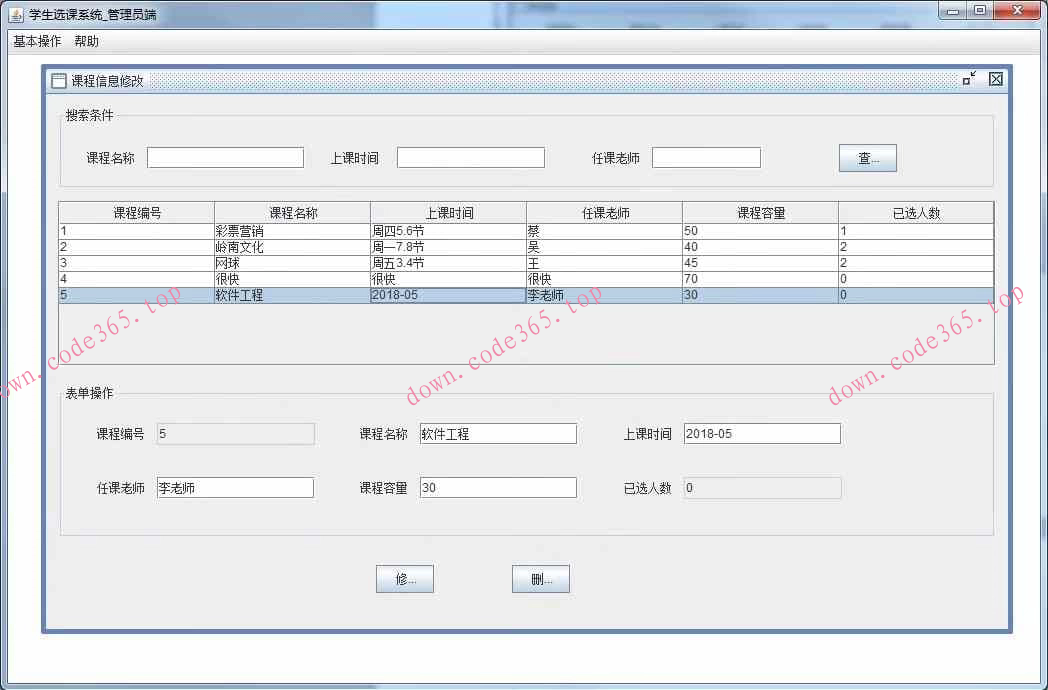Click the form's 课程容量 field containing 30
The height and width of the screenshot is (690, 1048).
pos(498,488)
